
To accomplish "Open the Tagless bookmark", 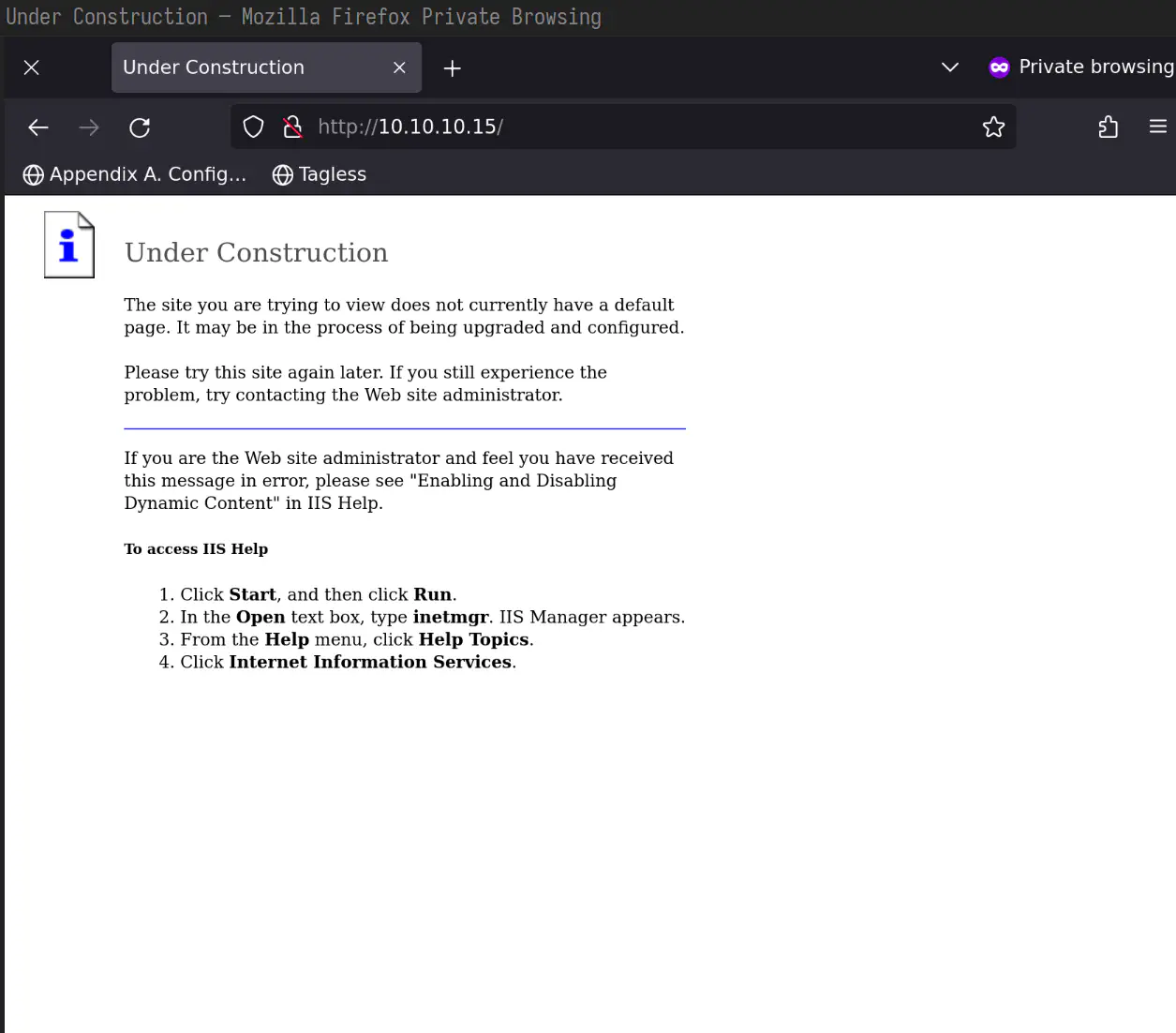I will pos(320,174).
